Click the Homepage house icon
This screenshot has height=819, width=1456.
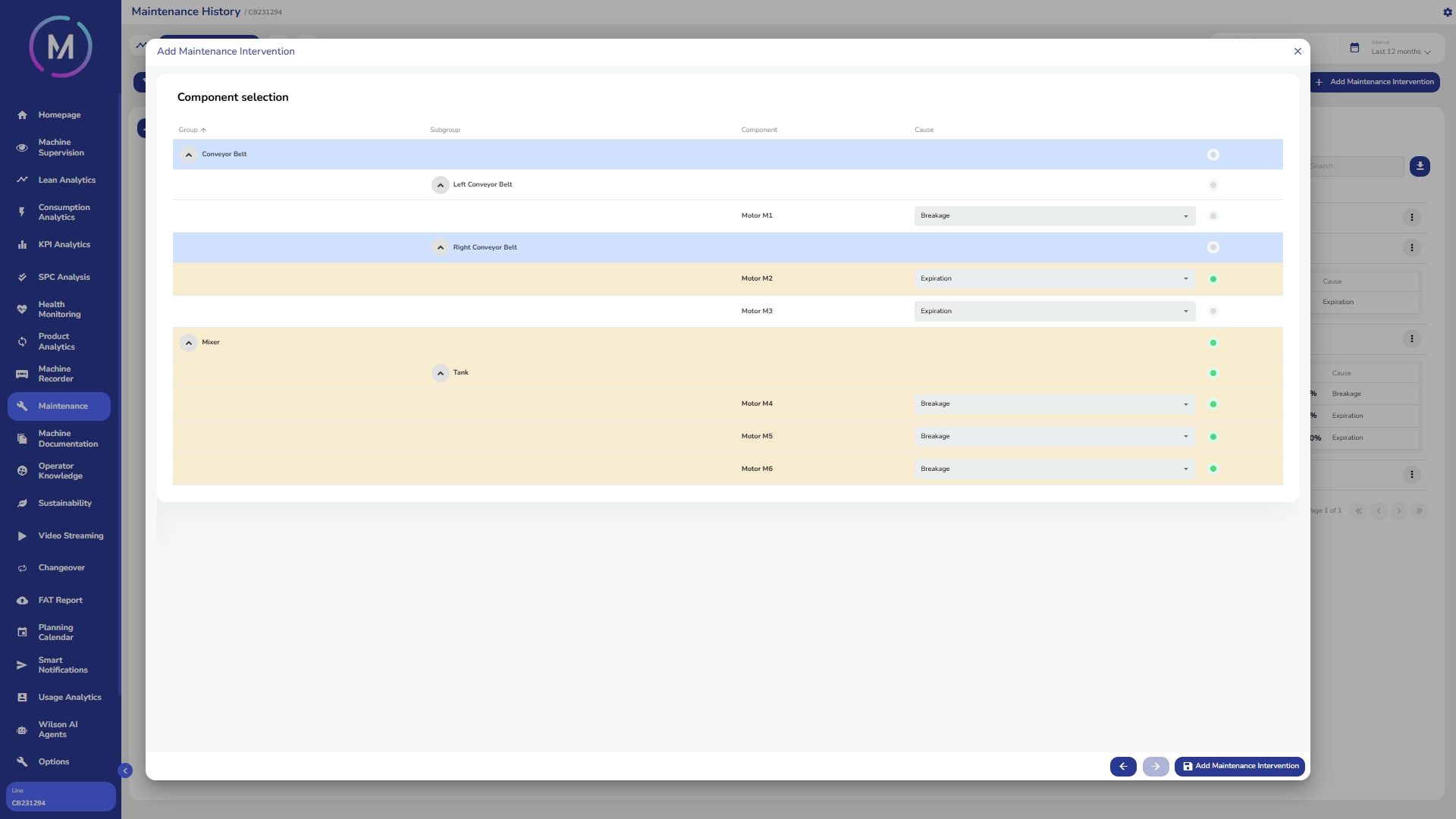[22, 115]
